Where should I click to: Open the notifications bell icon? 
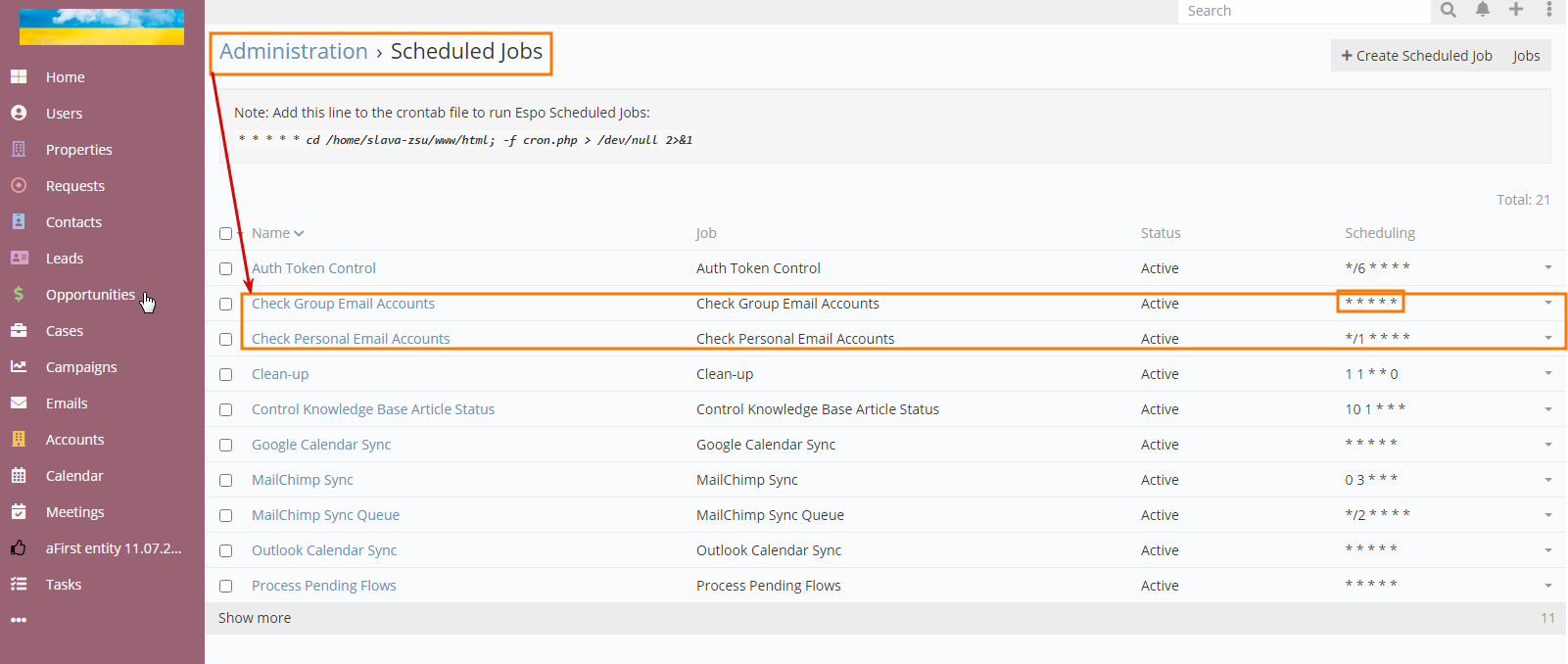[x=1483, y=10]
